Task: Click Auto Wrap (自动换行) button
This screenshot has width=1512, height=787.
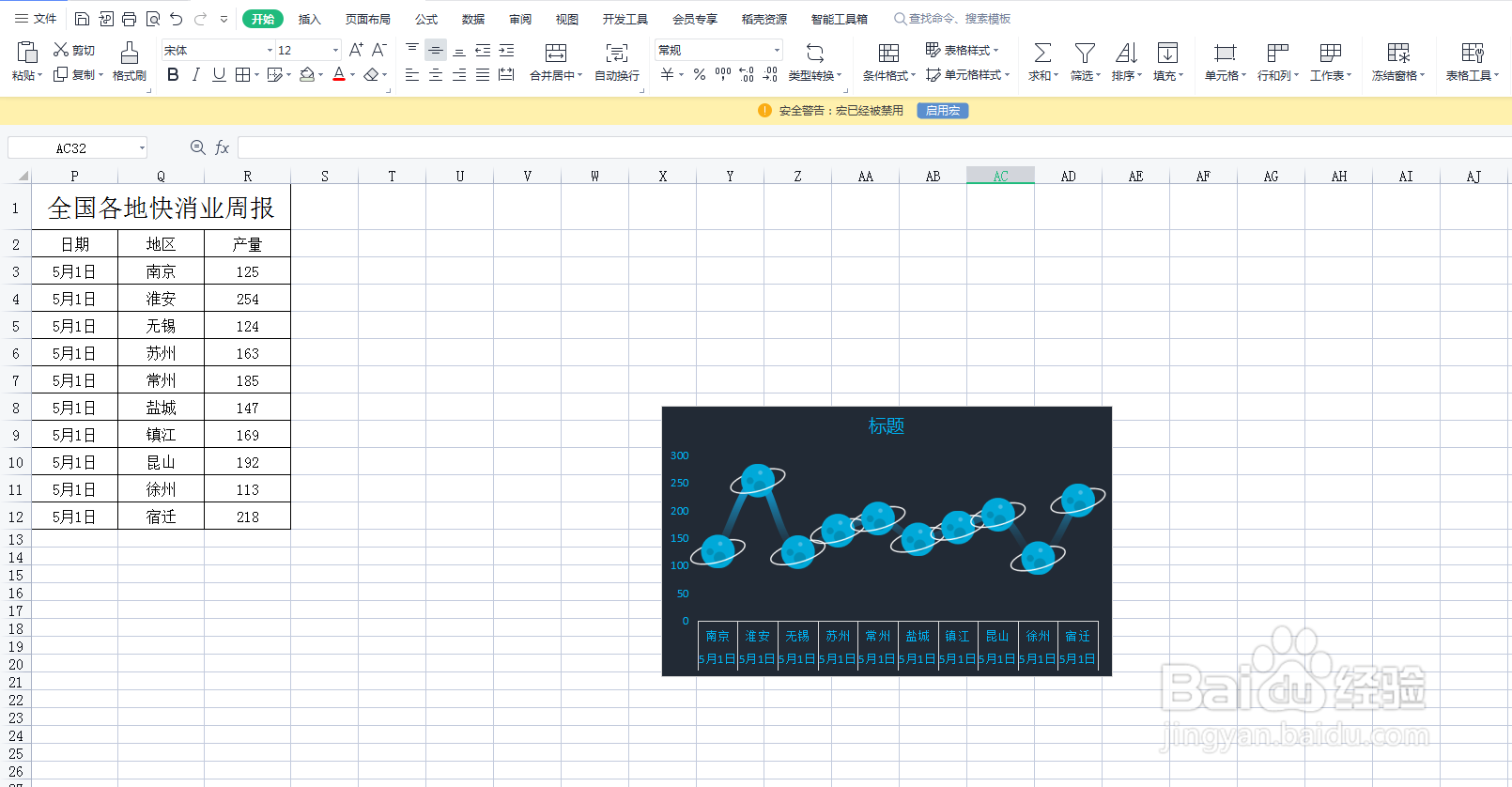Action: 617,61
